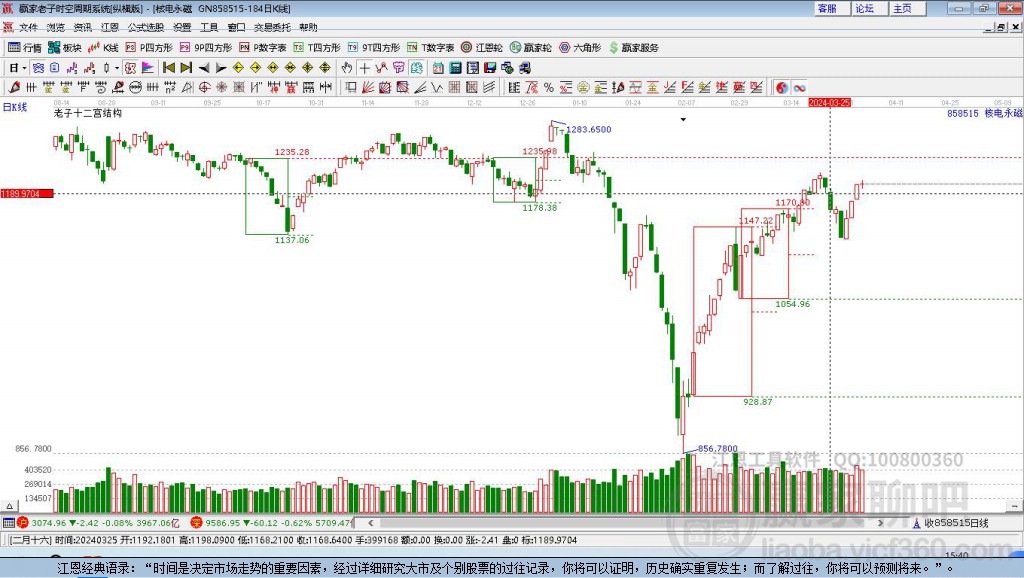
Task: Open the 行情 quotes view
Action: (x=25, y=48)
